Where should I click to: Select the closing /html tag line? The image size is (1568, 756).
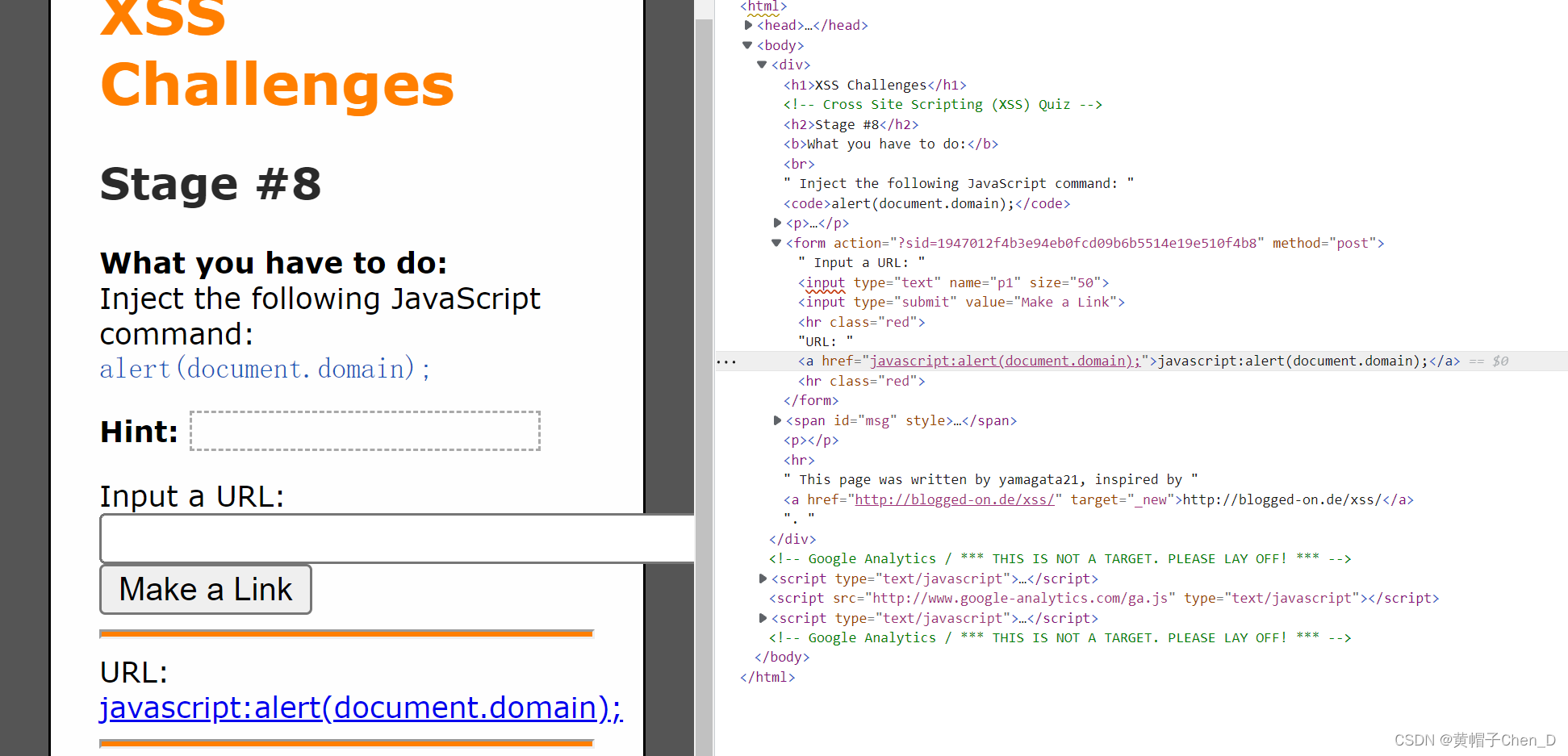(767, 677)
